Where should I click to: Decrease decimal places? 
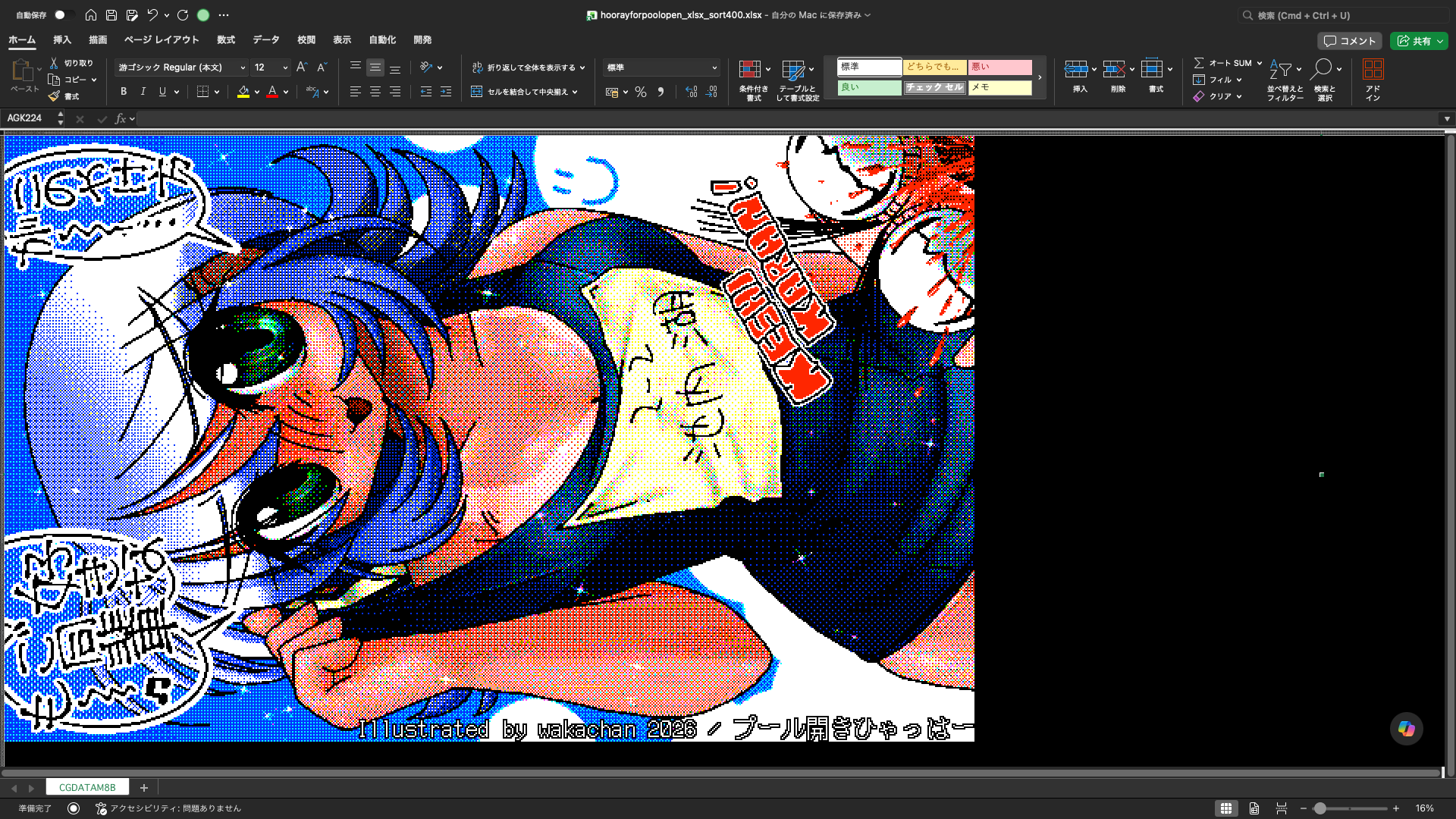coord(711,92)
